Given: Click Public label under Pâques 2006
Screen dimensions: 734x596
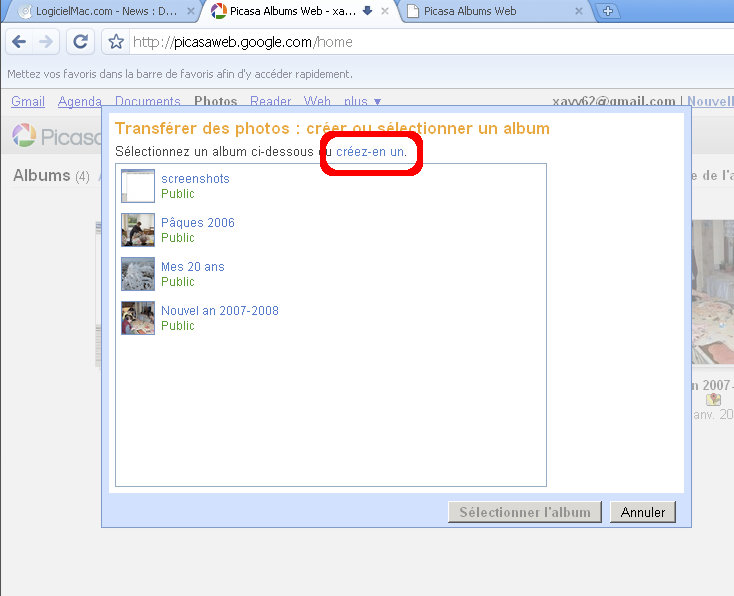Looking at the screenshot, I should [x=177, y=238].
